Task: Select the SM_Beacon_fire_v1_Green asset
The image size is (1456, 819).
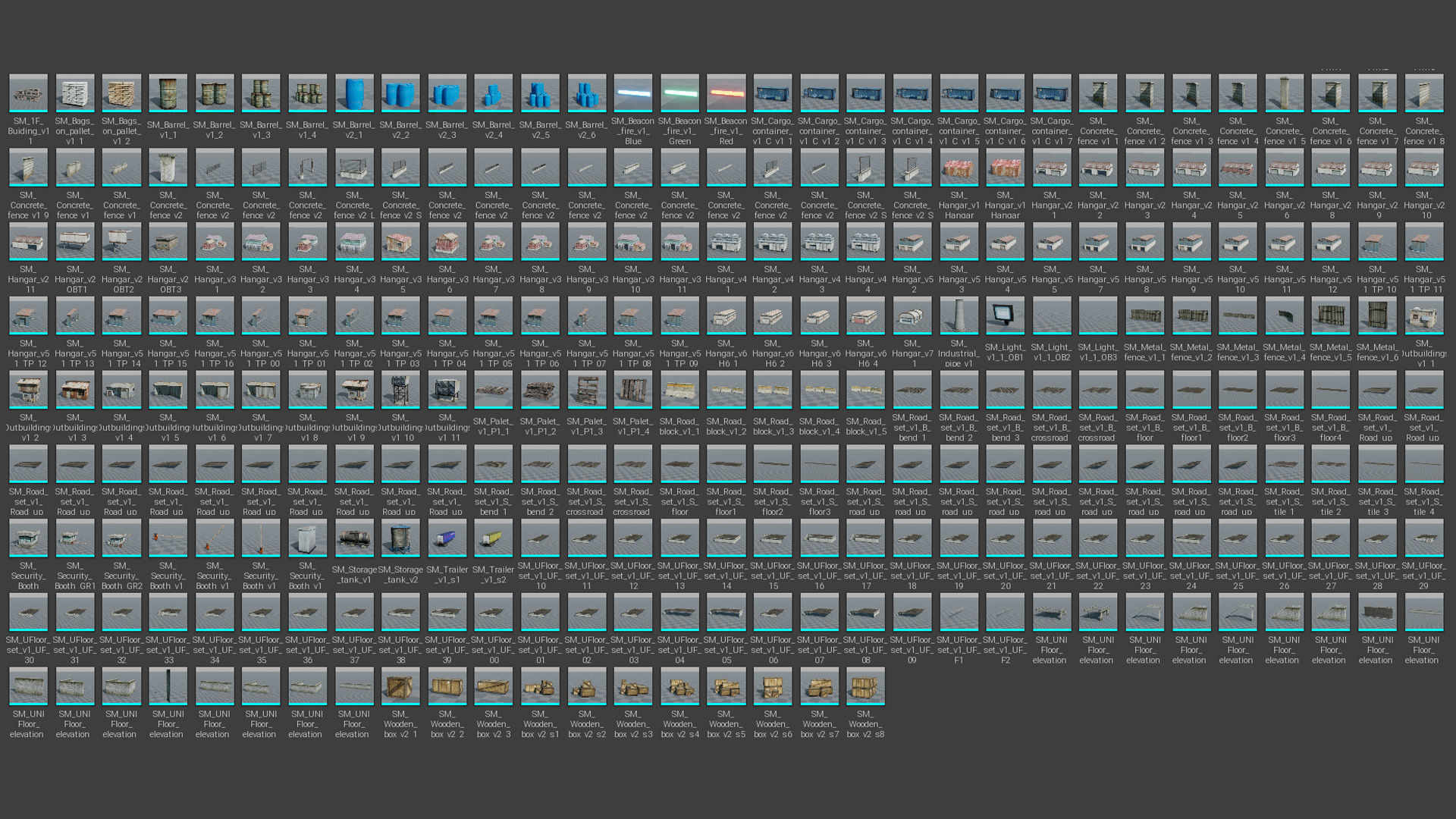Action: (x=679, y=93)
